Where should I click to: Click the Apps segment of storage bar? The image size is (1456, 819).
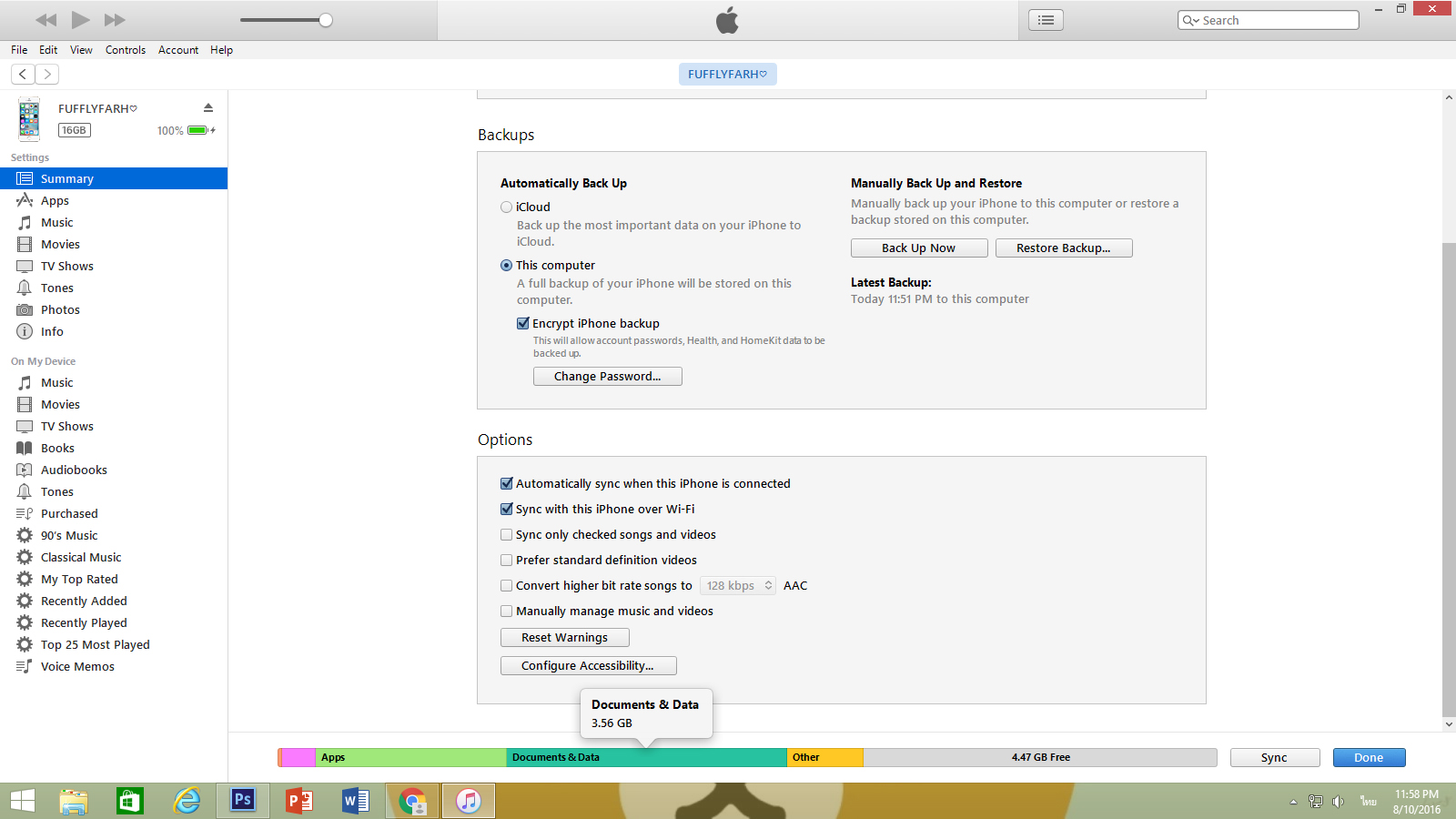pyautogui.click(x=410, y=757)
